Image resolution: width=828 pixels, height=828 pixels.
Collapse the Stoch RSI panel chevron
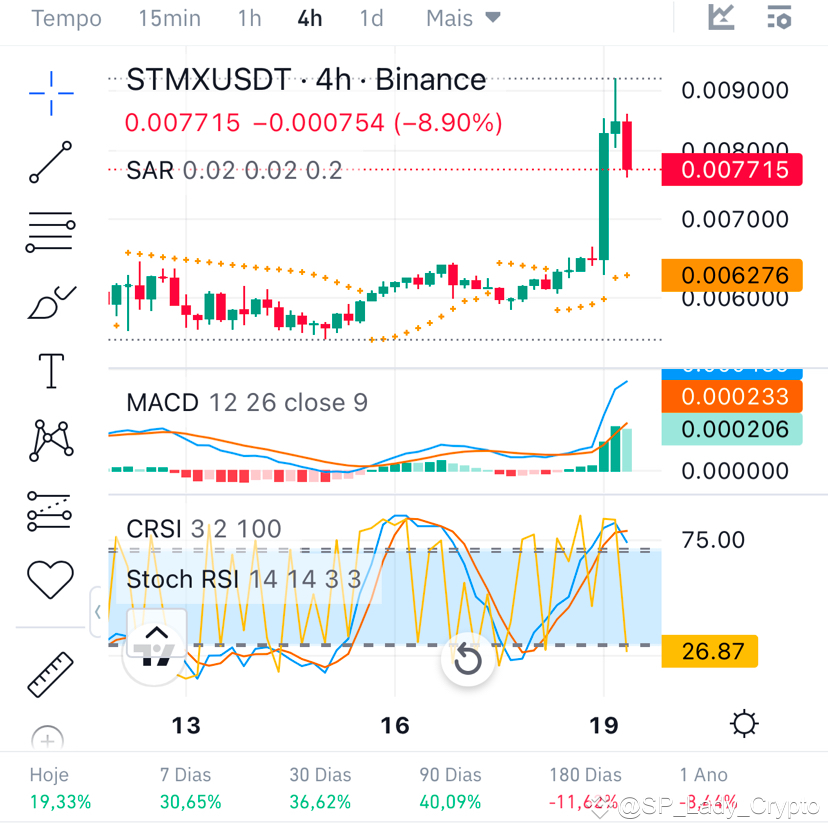click(x=97, y=612)
